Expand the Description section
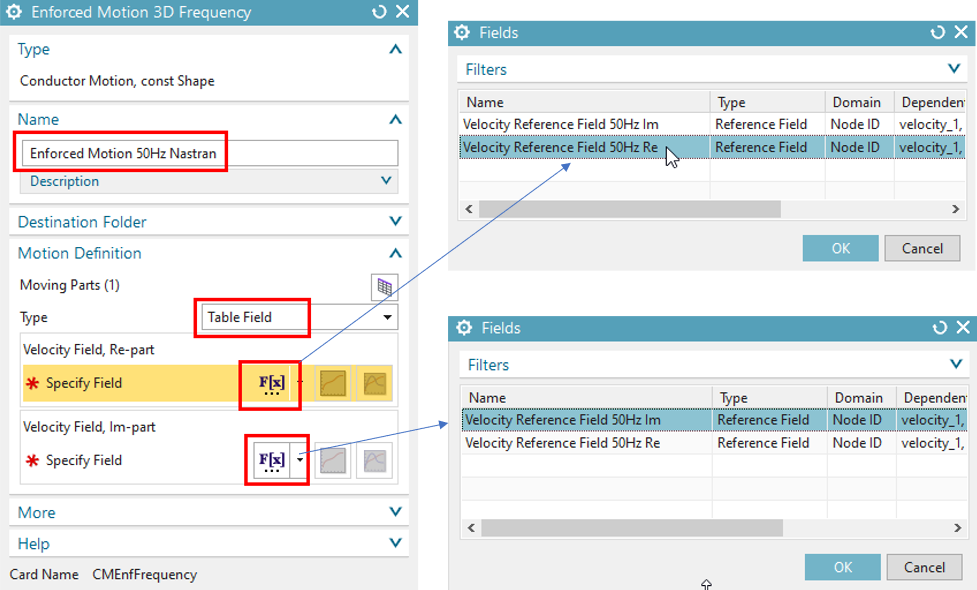Image resolution: width=977 pixels, height=590 pixels. coord(386,181)
